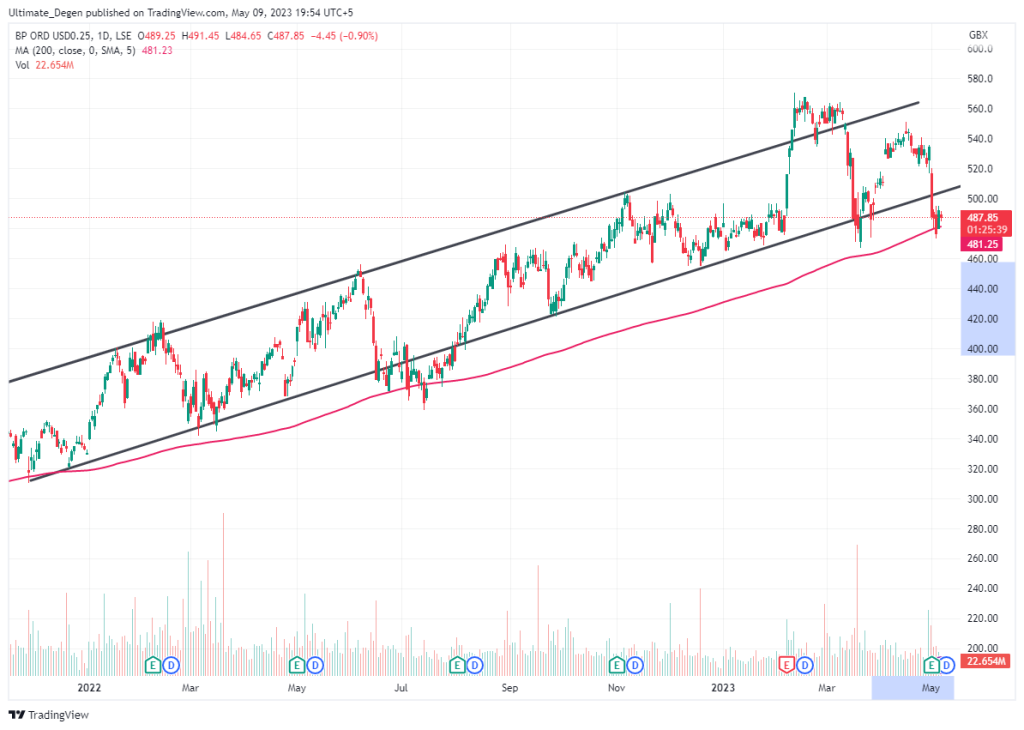Screen dimensions: 1024x730
Task: Click the earnings E marker at Nov 2022
Action: coord(616,665)
